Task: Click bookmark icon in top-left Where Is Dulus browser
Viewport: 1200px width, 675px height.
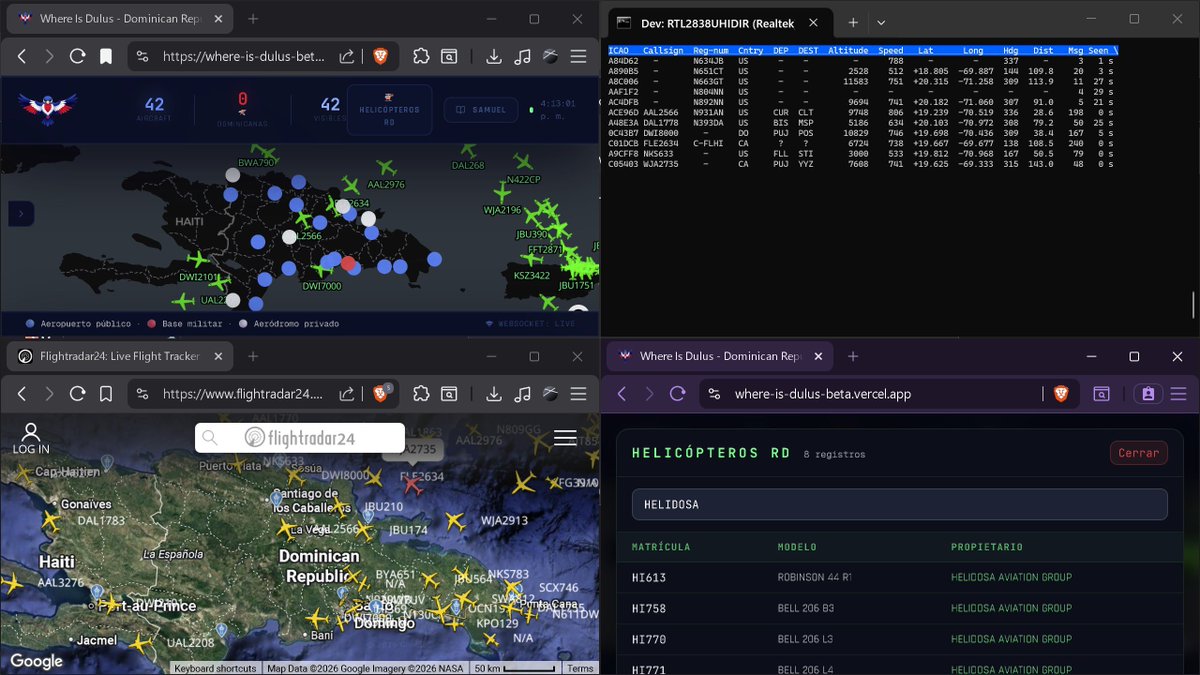Action: 105,57
